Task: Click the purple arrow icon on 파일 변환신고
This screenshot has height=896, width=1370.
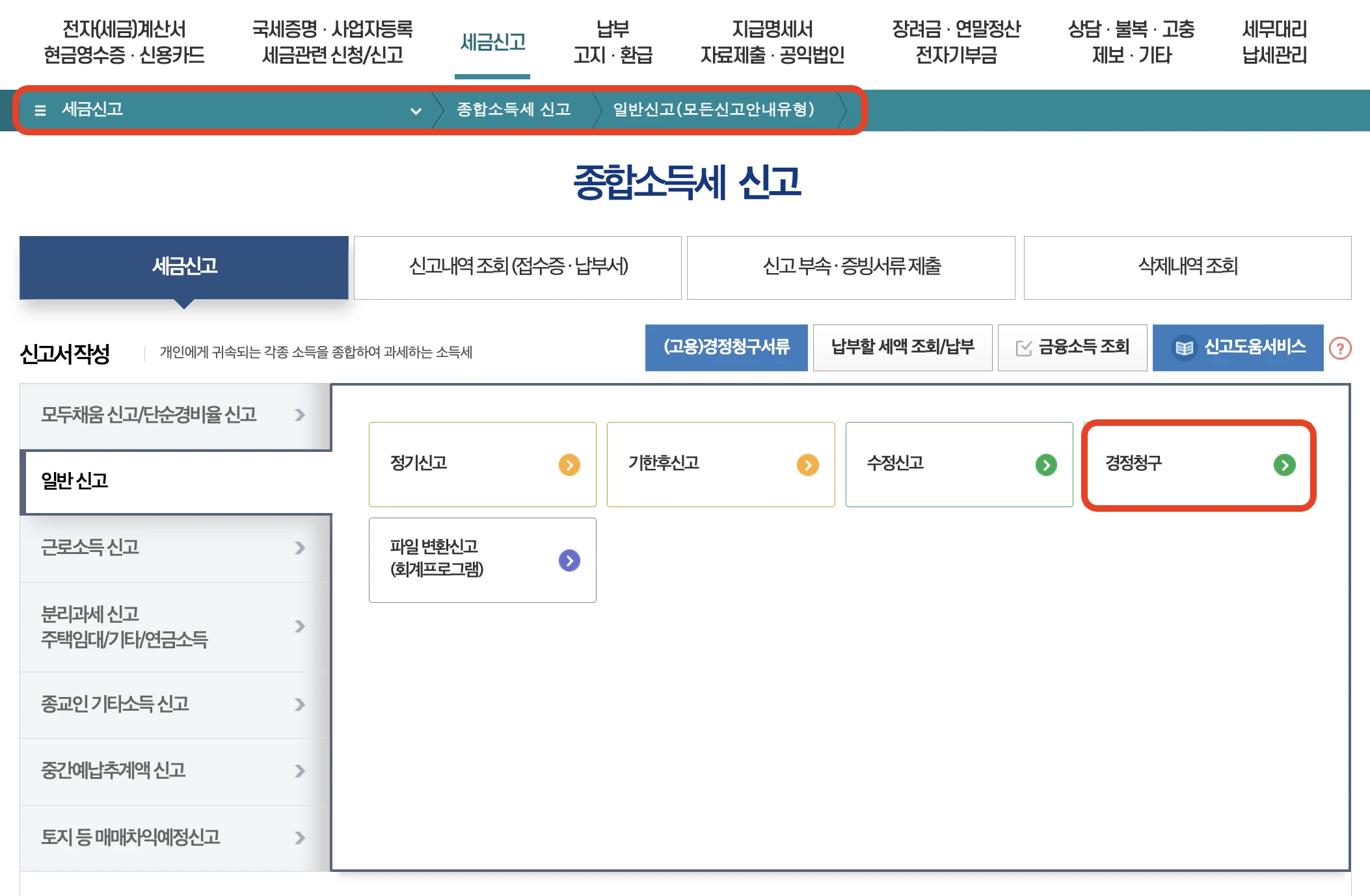Action: (x=569, y=560)
